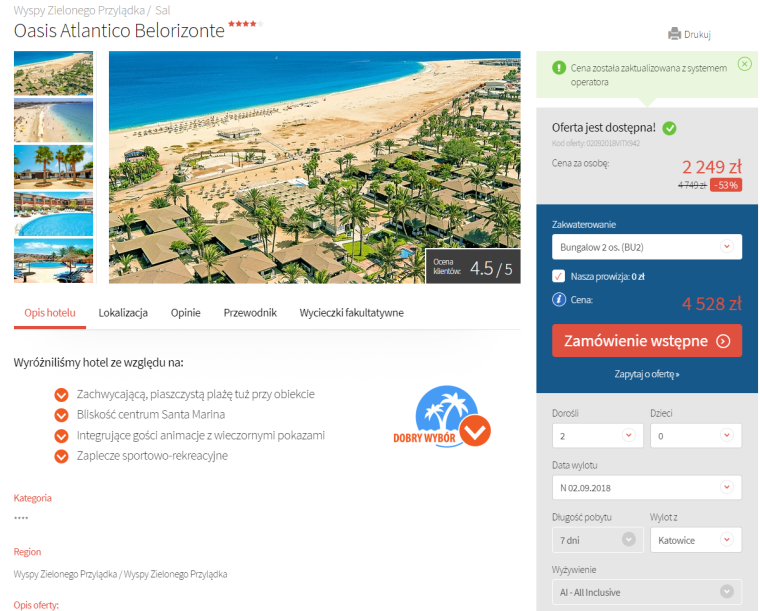
Task: Open the Dzieci count dropdown
Action: (x=695, y=435)
